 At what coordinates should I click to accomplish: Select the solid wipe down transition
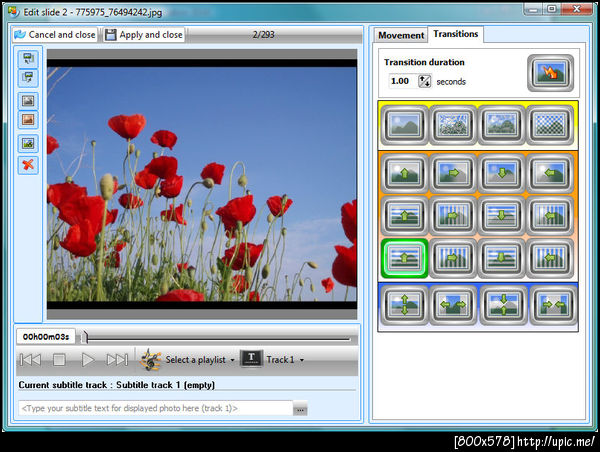pyautogui.click(x=501, y=173)
